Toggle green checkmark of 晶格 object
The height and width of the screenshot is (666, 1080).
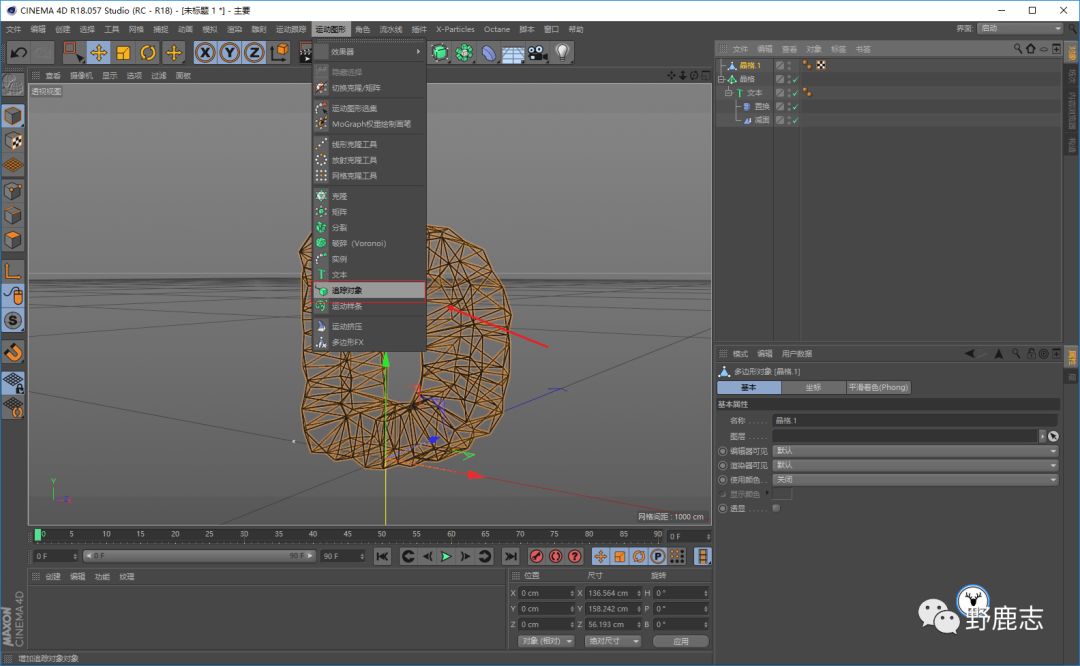click(794, 79)
